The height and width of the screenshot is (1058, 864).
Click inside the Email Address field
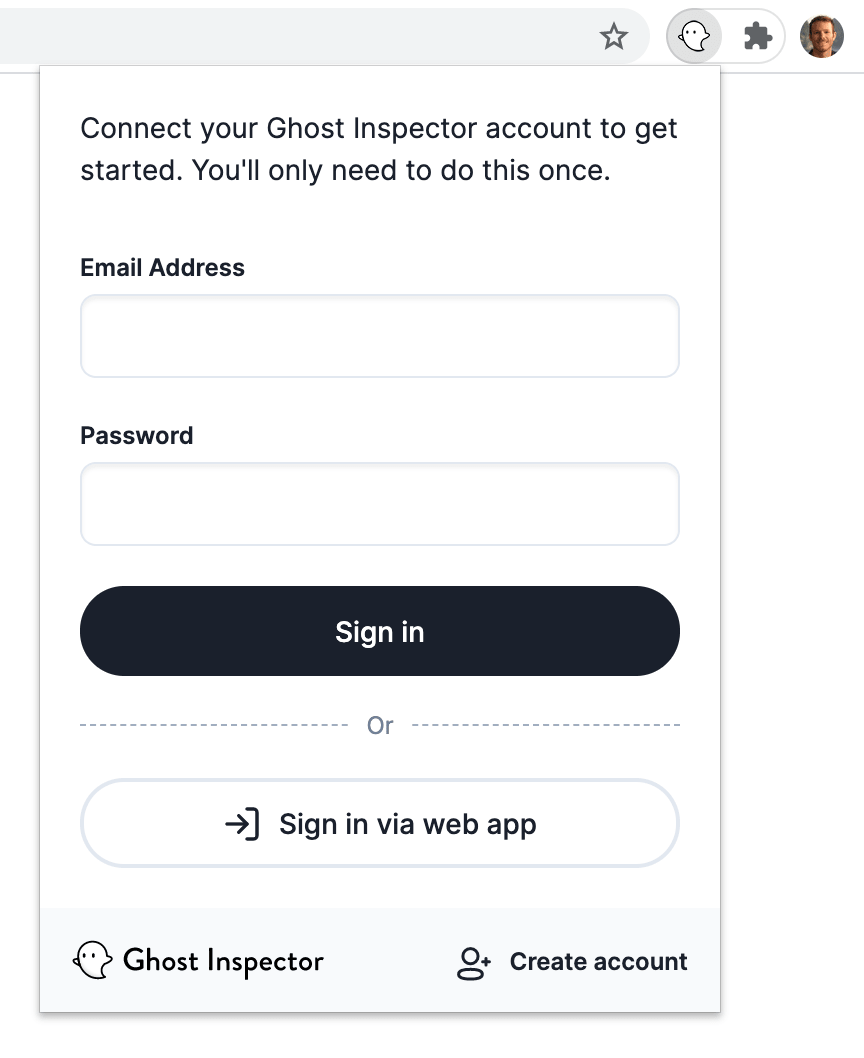coord(380,336)
